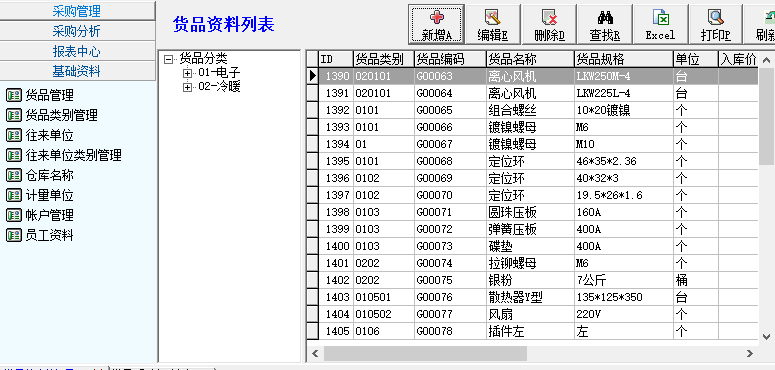Click the ID 1398 cell

click(x=336, y=212)
